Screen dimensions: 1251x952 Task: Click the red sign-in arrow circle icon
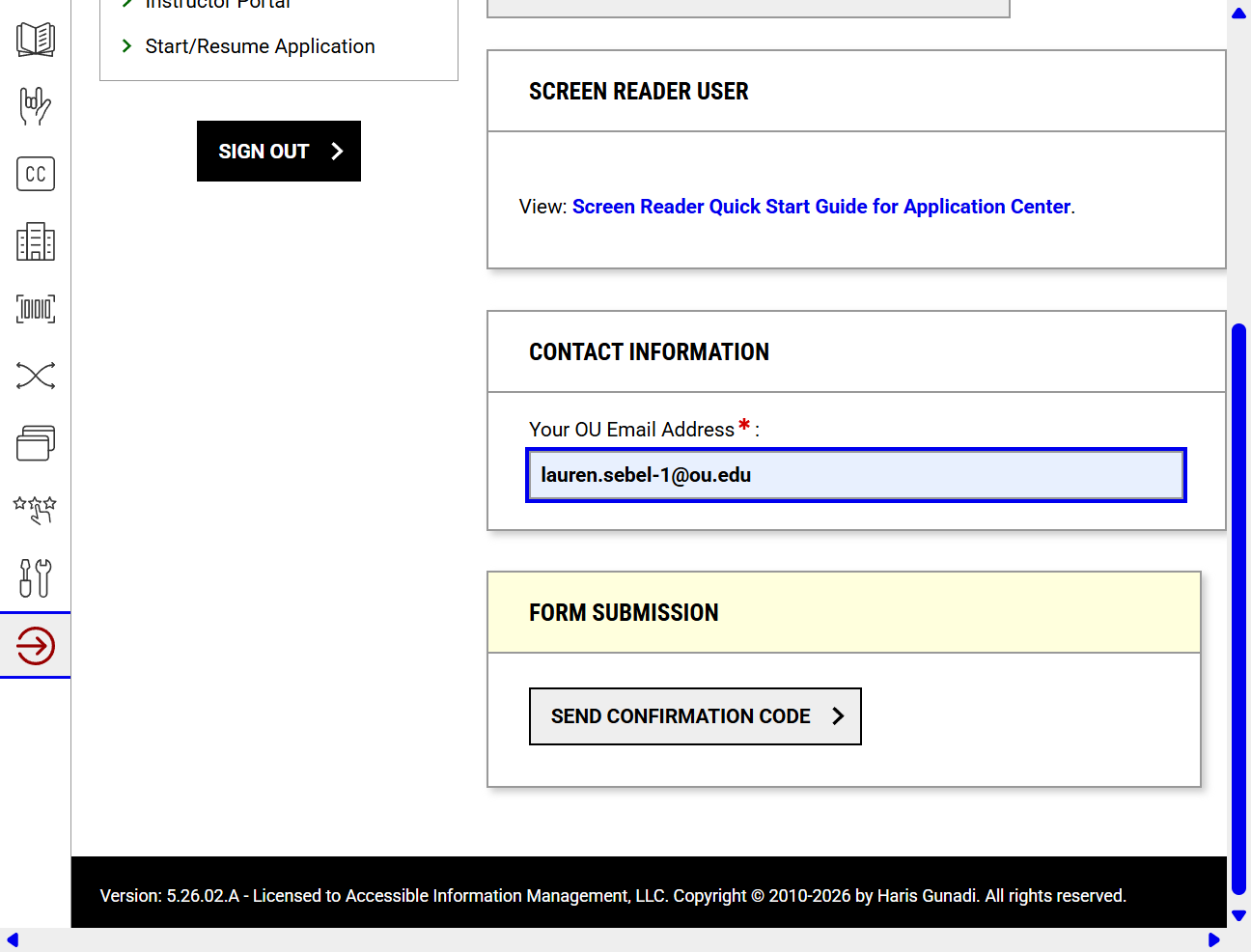(36, 646)
